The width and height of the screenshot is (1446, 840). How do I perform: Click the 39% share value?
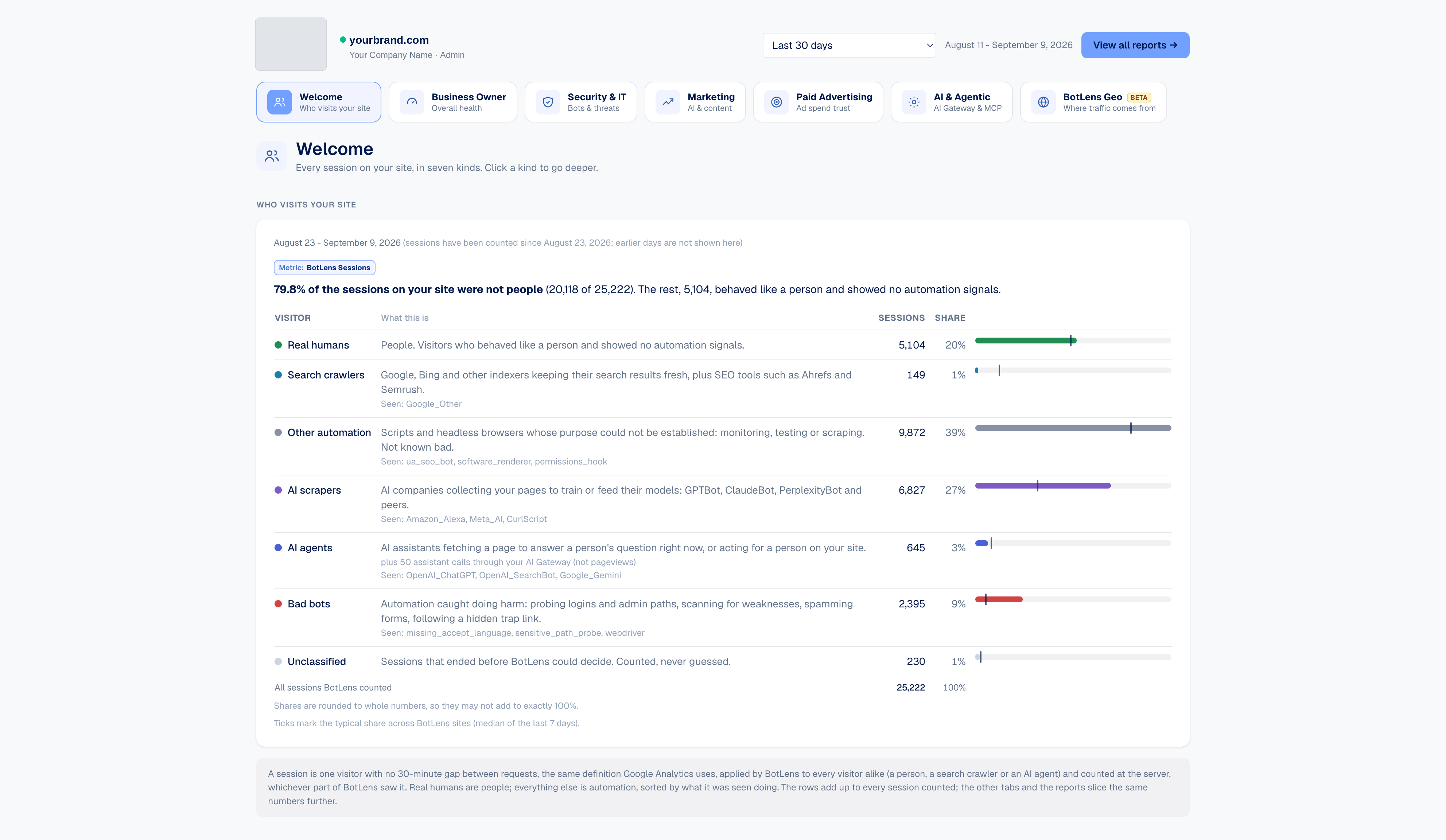coord(955,433)
